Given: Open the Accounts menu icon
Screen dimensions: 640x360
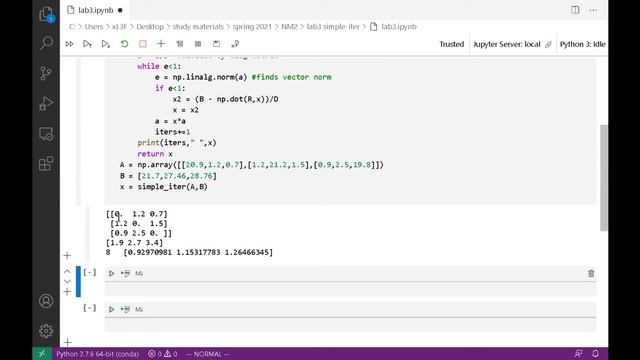Looking at the screenshot, I should [46, 301].
